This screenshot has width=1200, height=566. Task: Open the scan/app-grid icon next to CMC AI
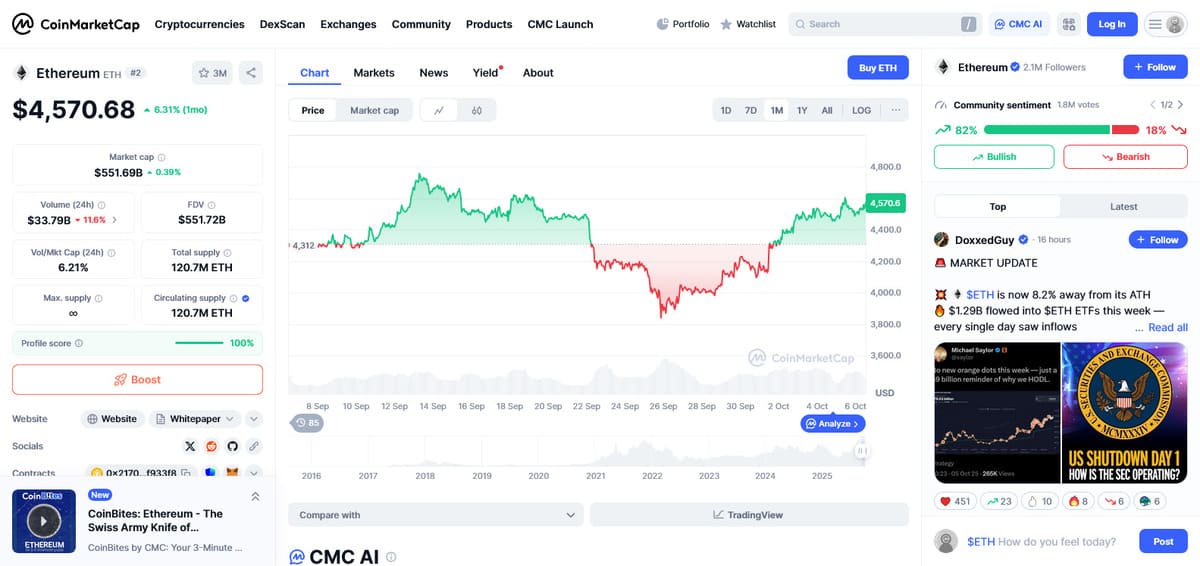pyautogui.click(x=1069, y=24)
